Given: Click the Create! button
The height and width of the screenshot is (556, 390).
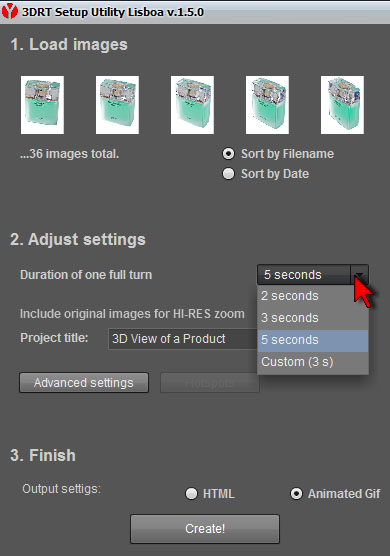Looking at the screenshot, I should (x=205, y=529).
